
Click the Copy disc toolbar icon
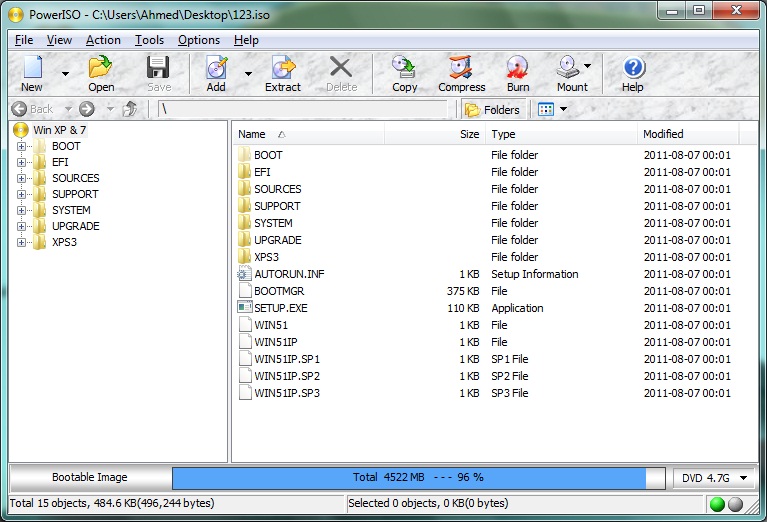[x=404, y=67]
